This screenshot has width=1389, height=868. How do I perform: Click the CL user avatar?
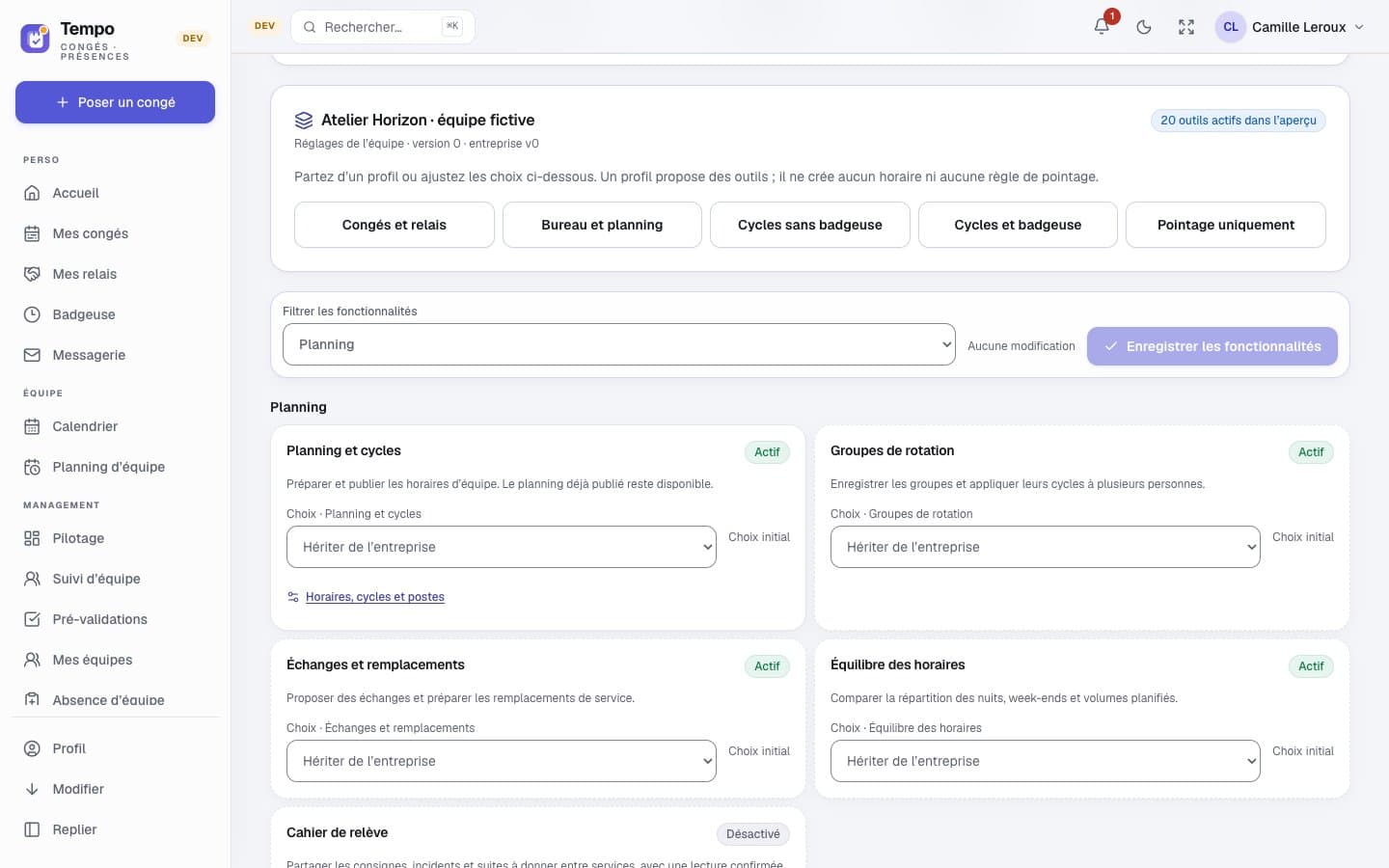pos(1231,27)
